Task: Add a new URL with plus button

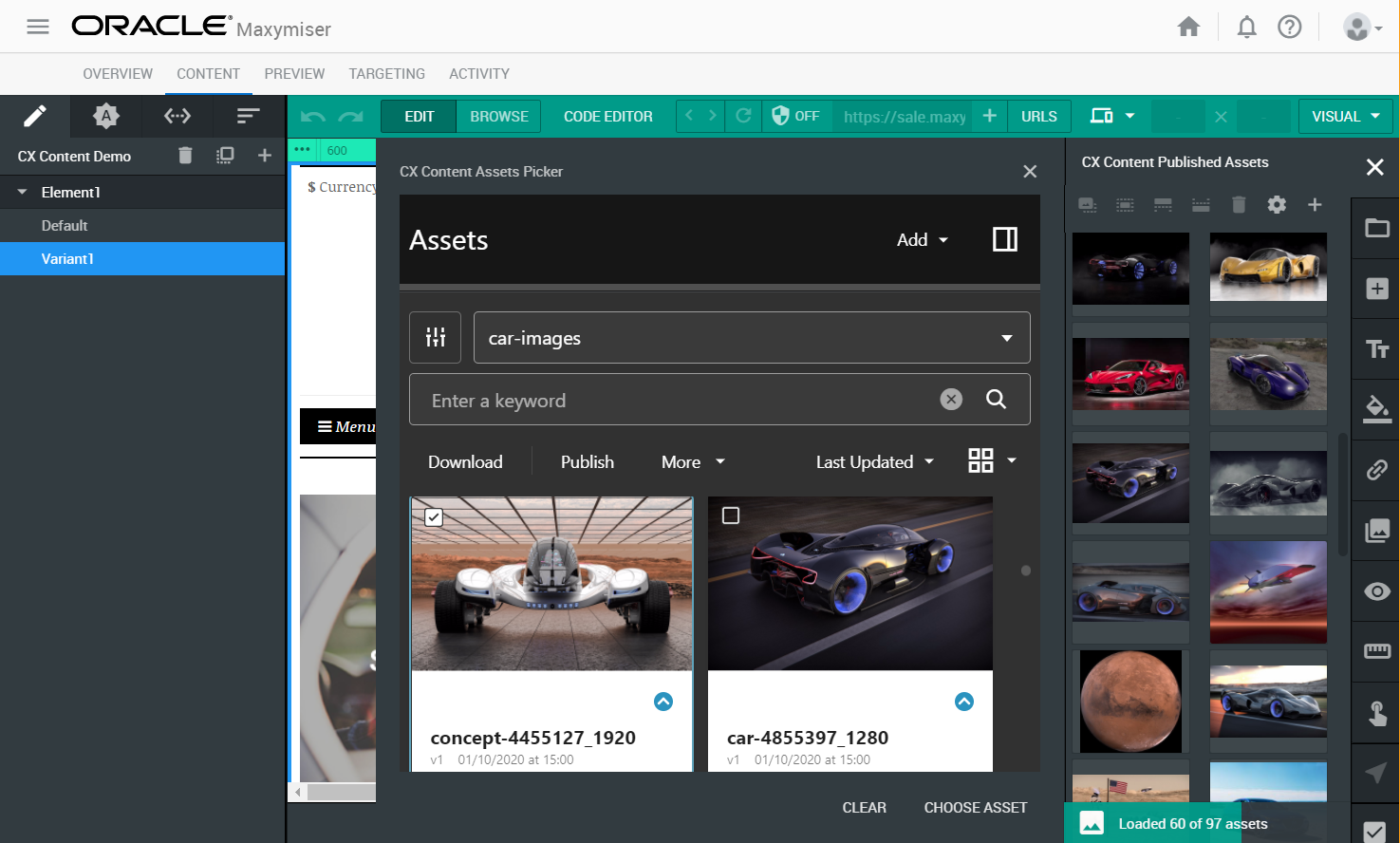Action: (x=989, y=116)
